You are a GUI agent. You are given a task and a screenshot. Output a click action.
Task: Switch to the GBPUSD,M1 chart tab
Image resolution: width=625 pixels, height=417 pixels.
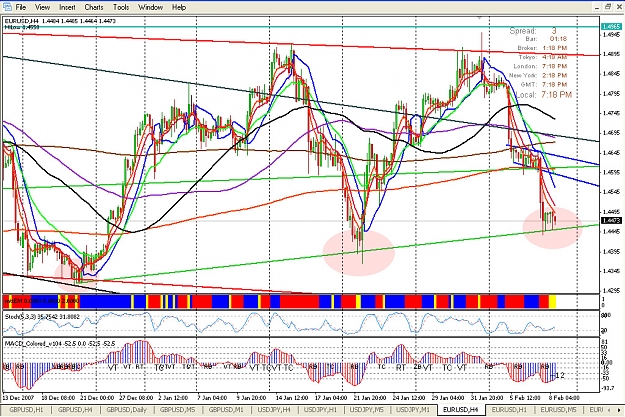(x=226, y=409)
